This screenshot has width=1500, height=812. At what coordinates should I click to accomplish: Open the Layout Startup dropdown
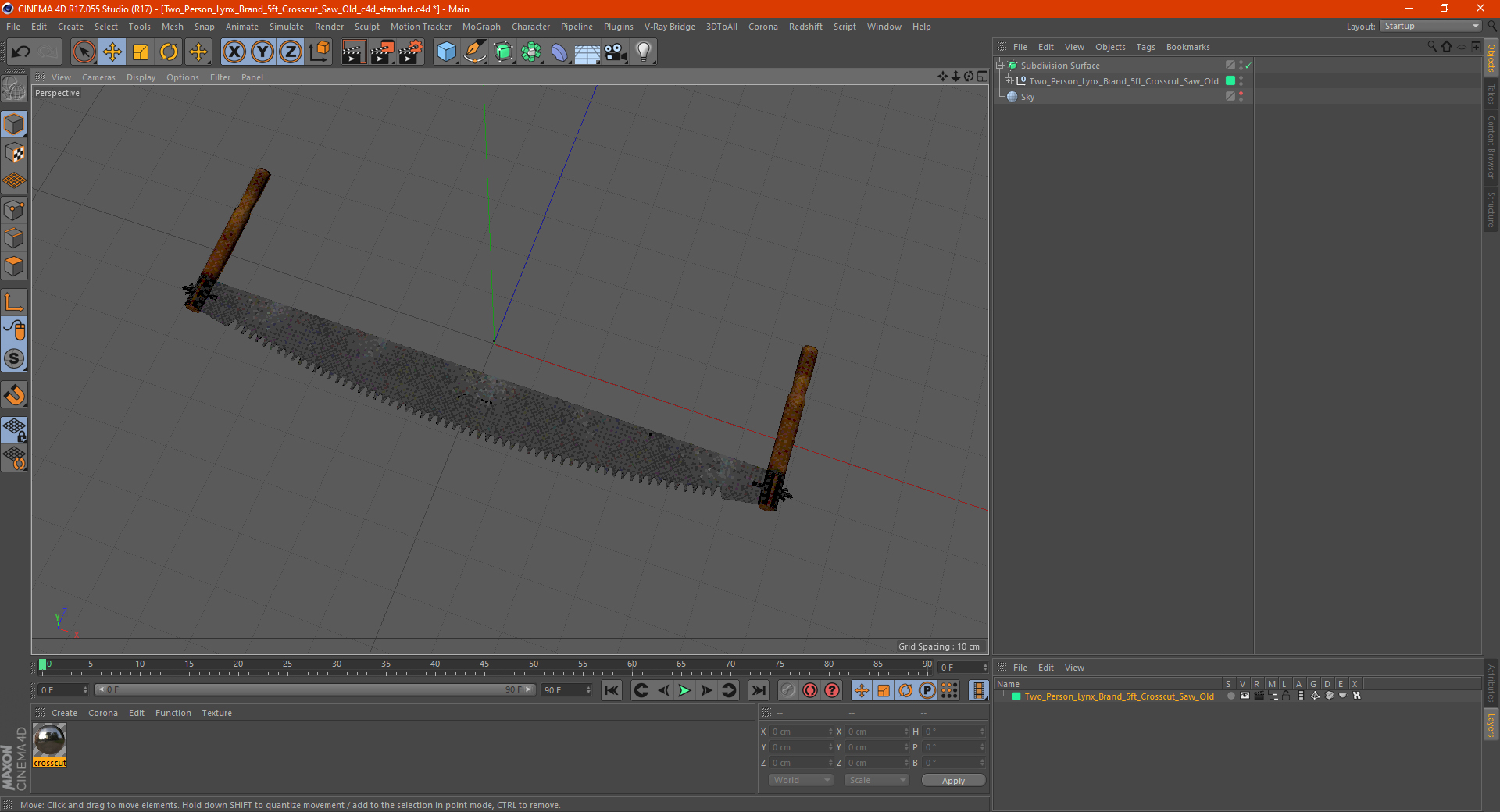1430,26
